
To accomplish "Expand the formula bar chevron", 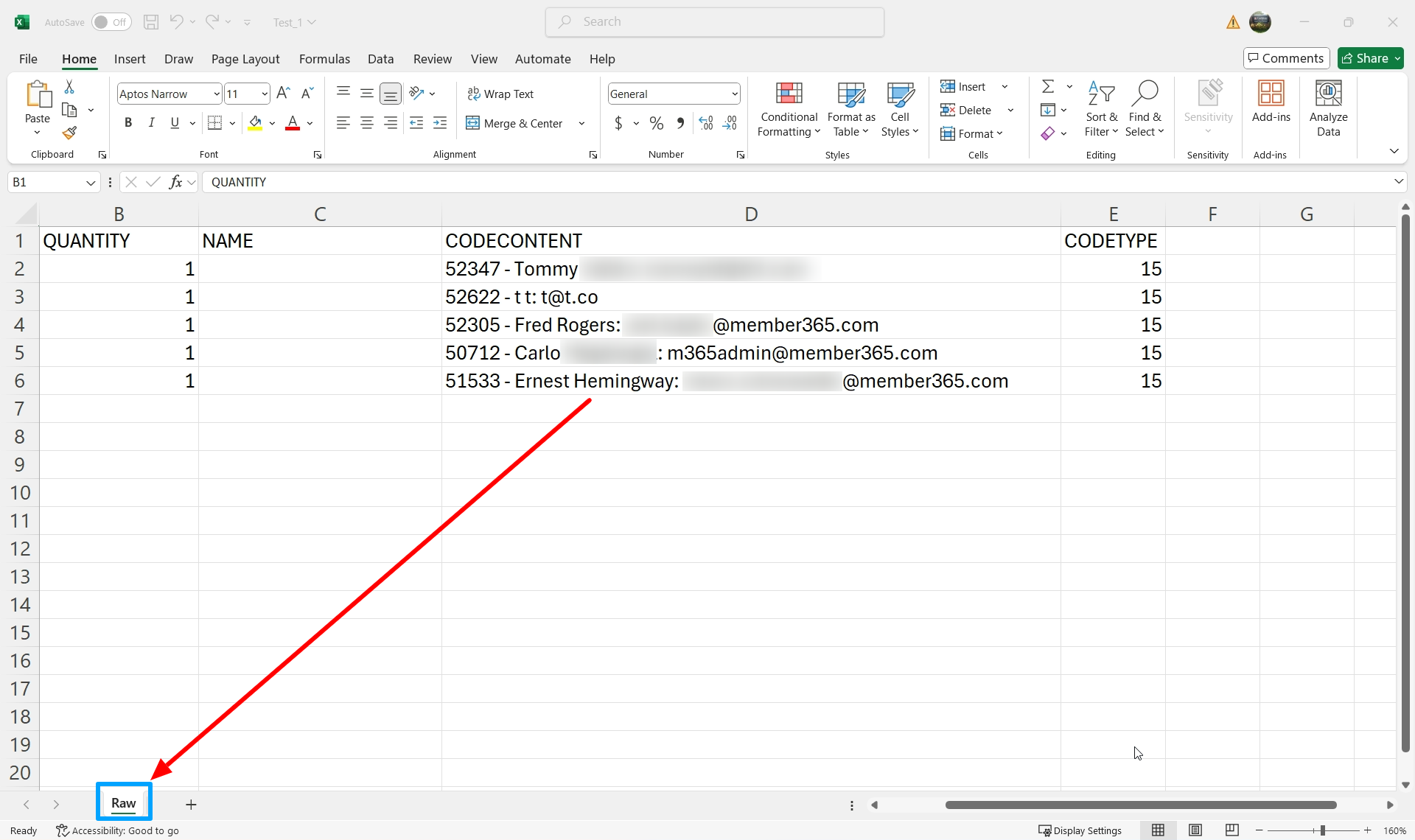I will pyautogui.click(x=1398, y=182).
